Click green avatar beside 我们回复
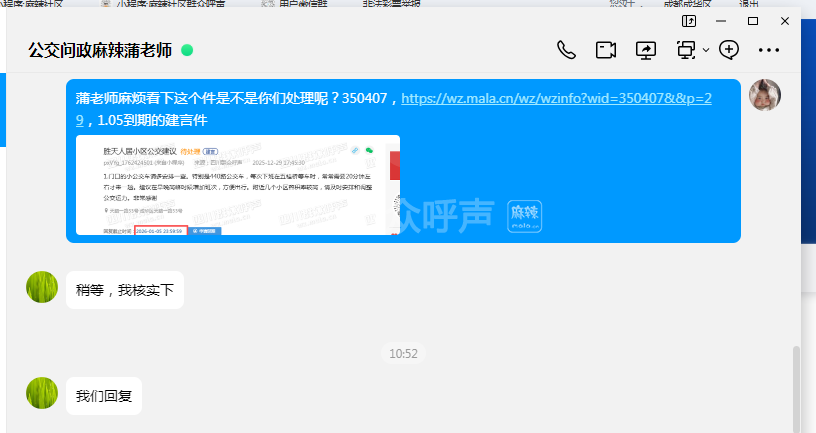Viewport: 816px width, 433px height. [x=42, y=394]
